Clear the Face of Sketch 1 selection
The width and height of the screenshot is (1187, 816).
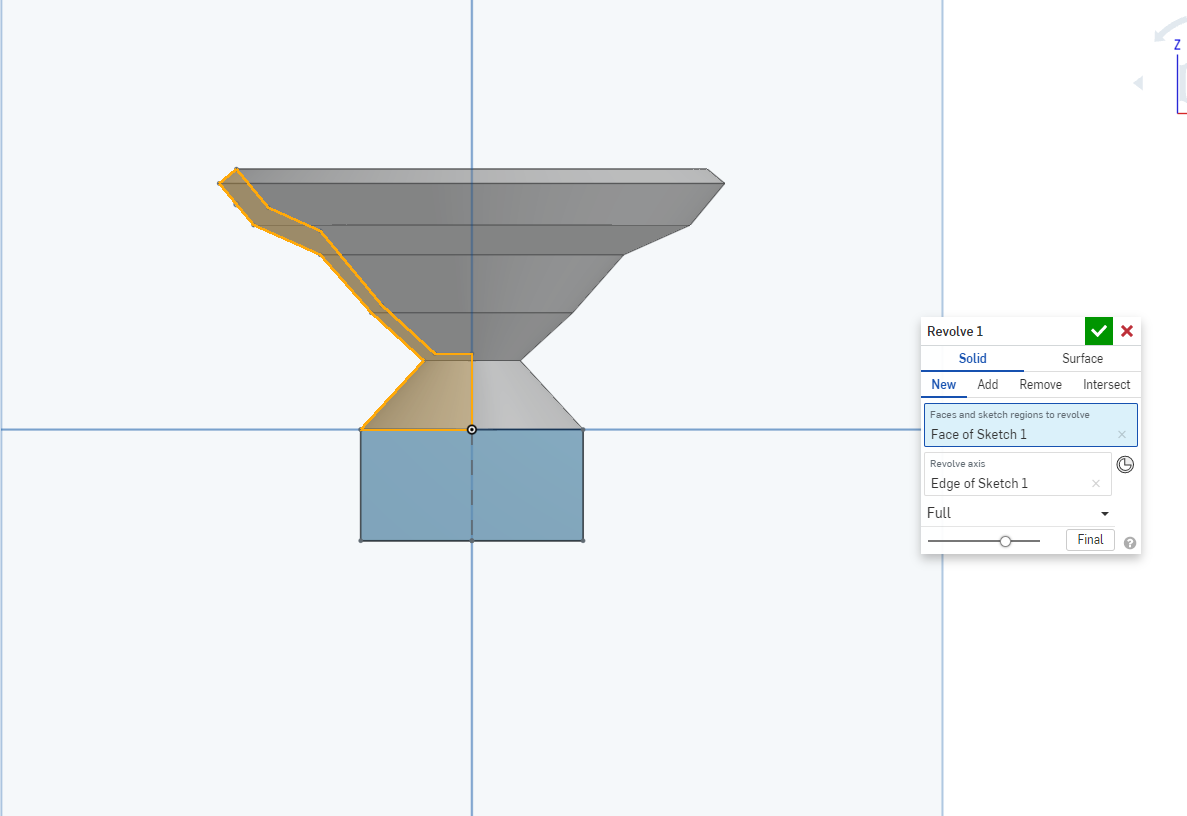[1123, 434]
